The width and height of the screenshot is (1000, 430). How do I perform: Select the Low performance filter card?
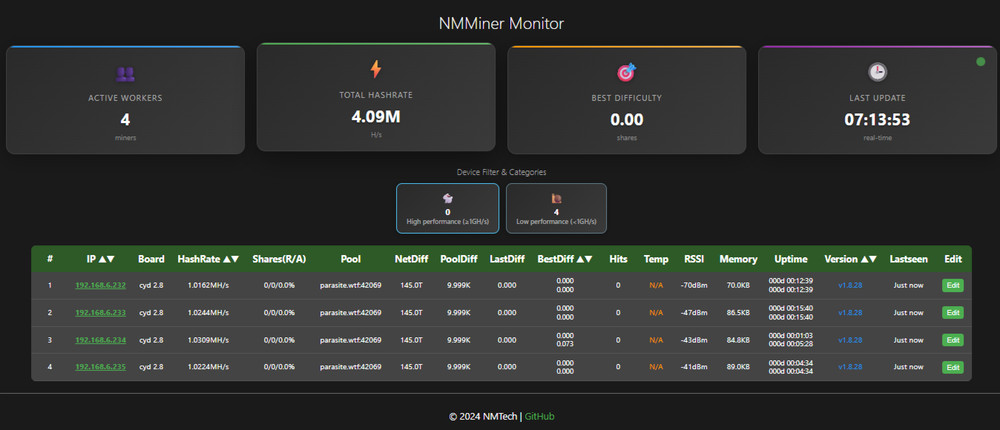(556, 209)
